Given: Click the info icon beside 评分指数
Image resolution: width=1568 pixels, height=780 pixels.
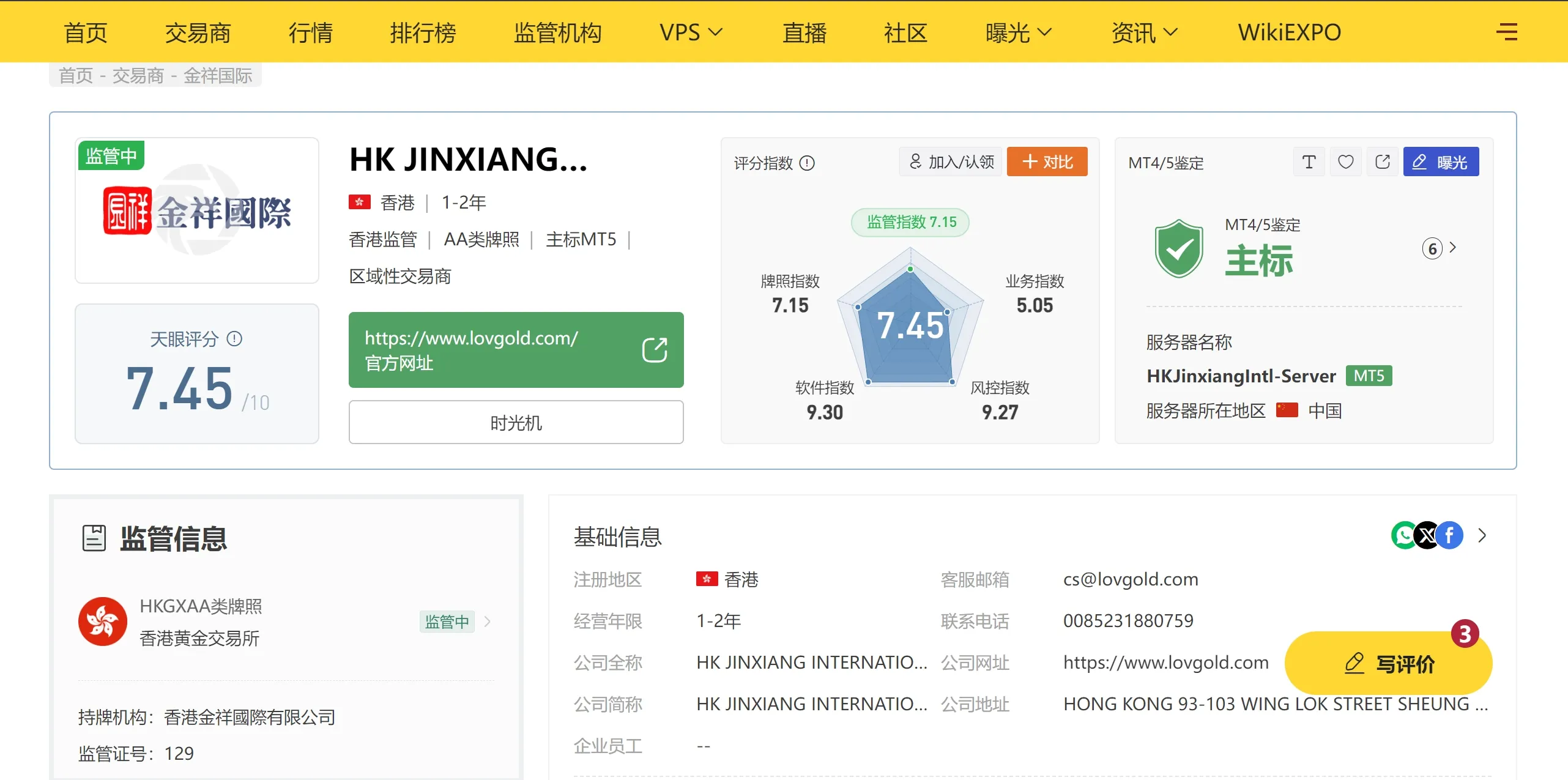Looking at the screenshot, I should [807, 163].
